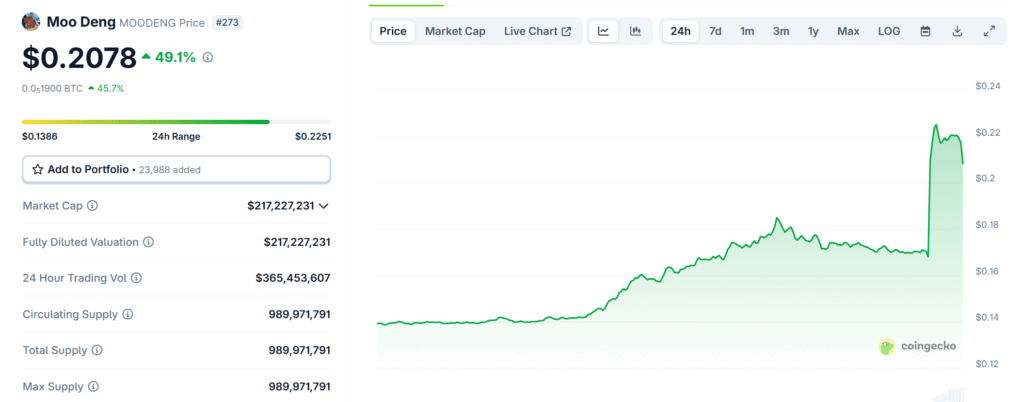Switch to the line chart view icon
The width and height of the screenshot is (1024, 402).
coord(603,31)
